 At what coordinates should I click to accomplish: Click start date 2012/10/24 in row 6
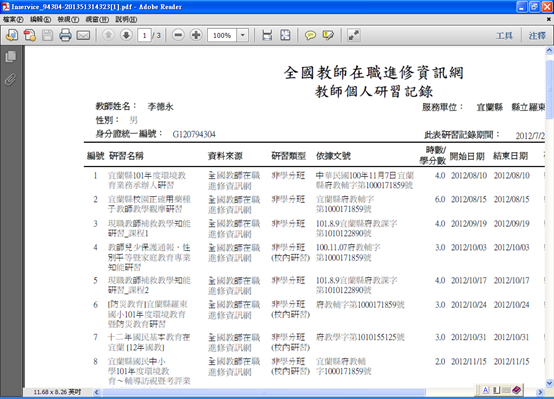469,305
